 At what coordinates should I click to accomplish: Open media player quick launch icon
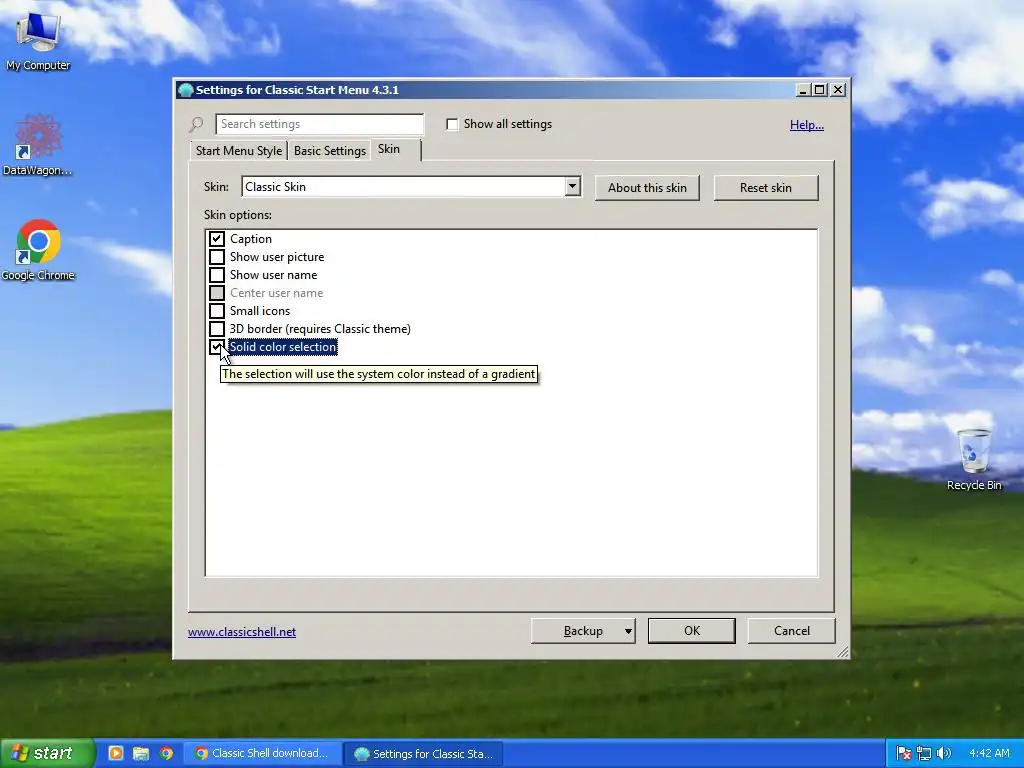(x=116, y=753)
